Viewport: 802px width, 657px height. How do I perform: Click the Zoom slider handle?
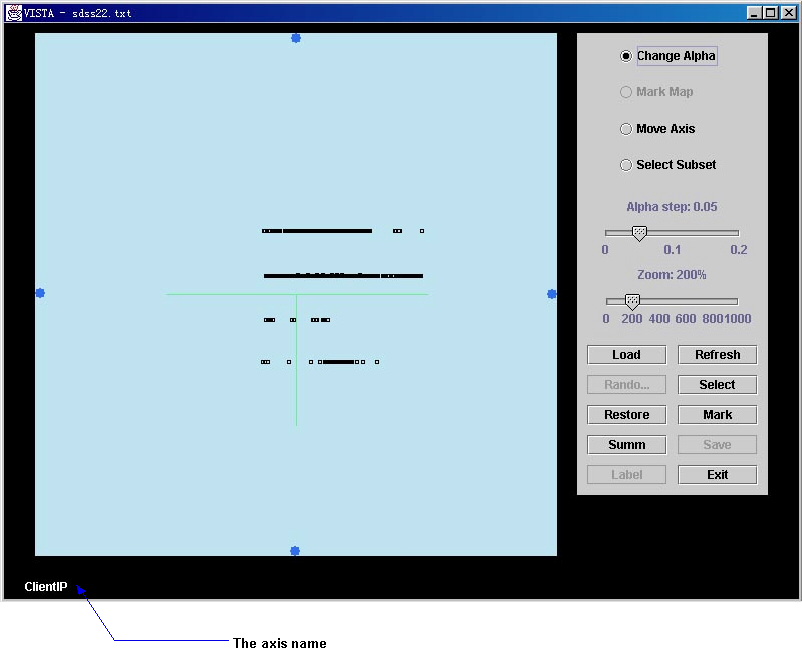tap(632, 301)
